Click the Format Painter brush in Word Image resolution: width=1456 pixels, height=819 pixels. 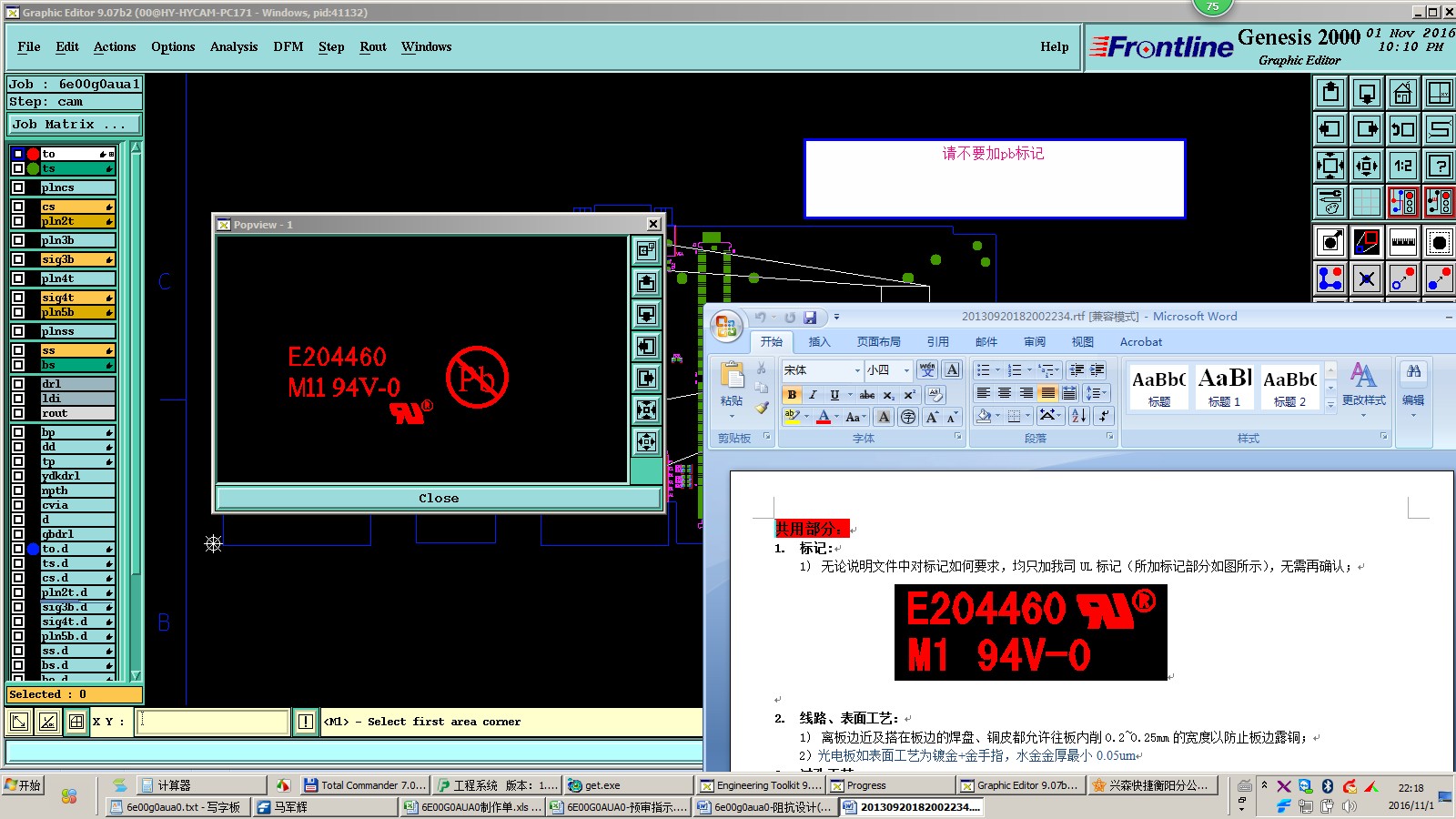coord(762,408)
